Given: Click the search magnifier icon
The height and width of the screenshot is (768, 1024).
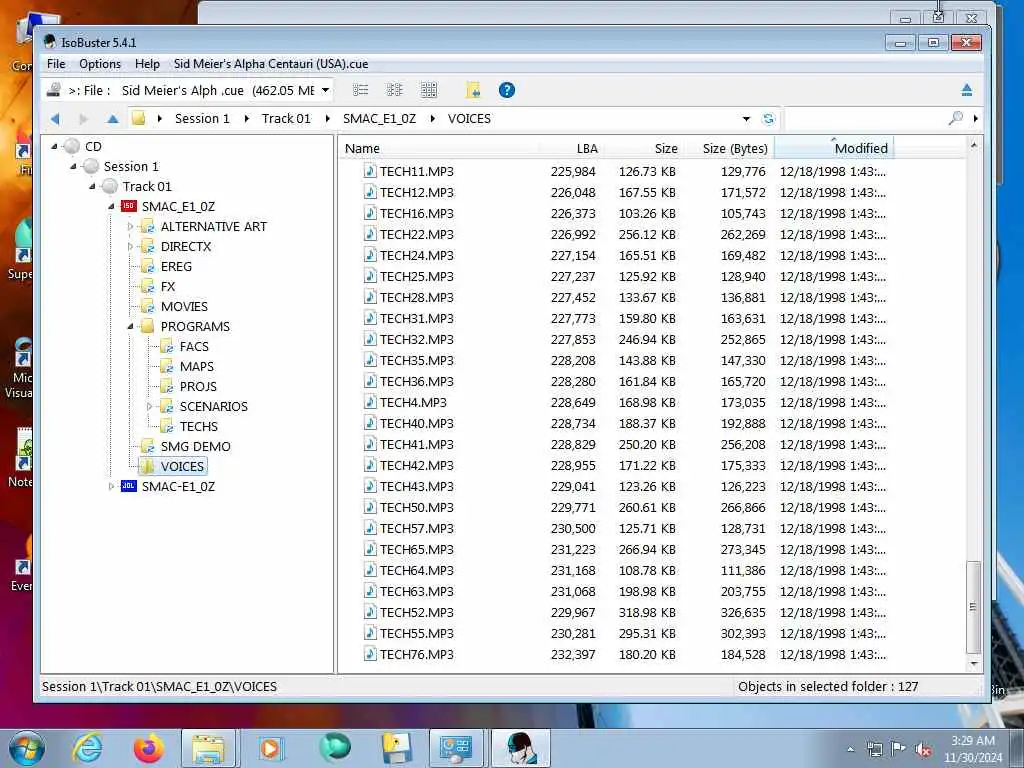Looking at the screenshot, I should [x=955, y=118].
